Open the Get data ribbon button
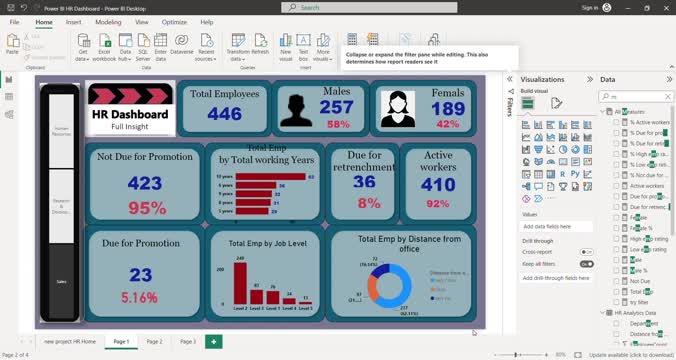The image size is (676, 360). 83,47
